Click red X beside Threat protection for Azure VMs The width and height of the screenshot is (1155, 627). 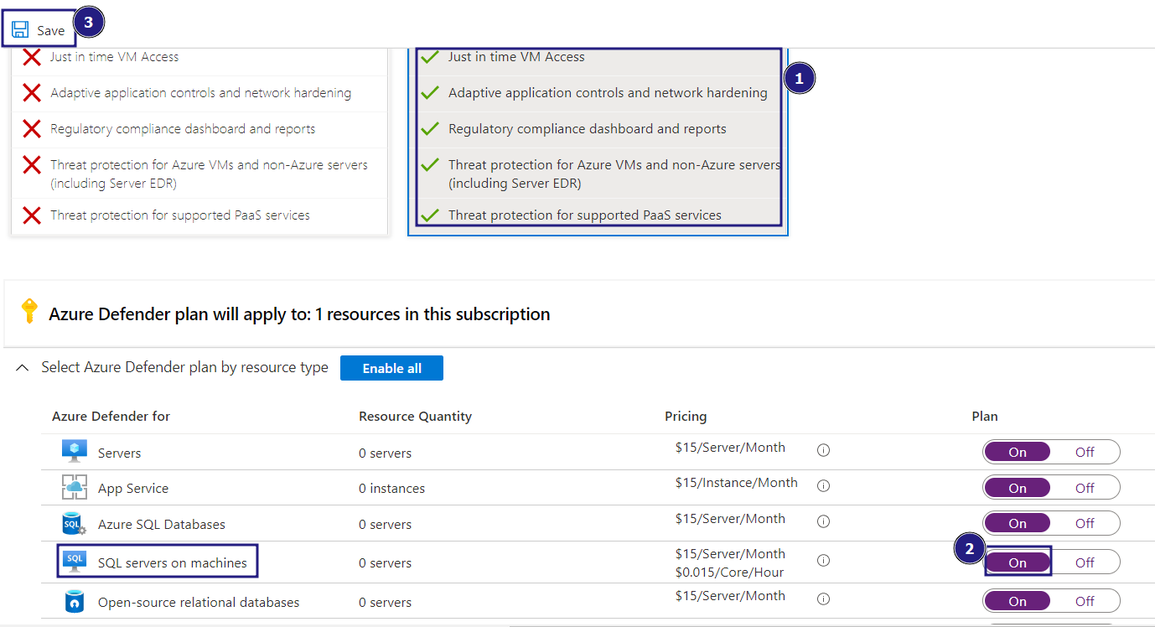[x=31, y=165]
